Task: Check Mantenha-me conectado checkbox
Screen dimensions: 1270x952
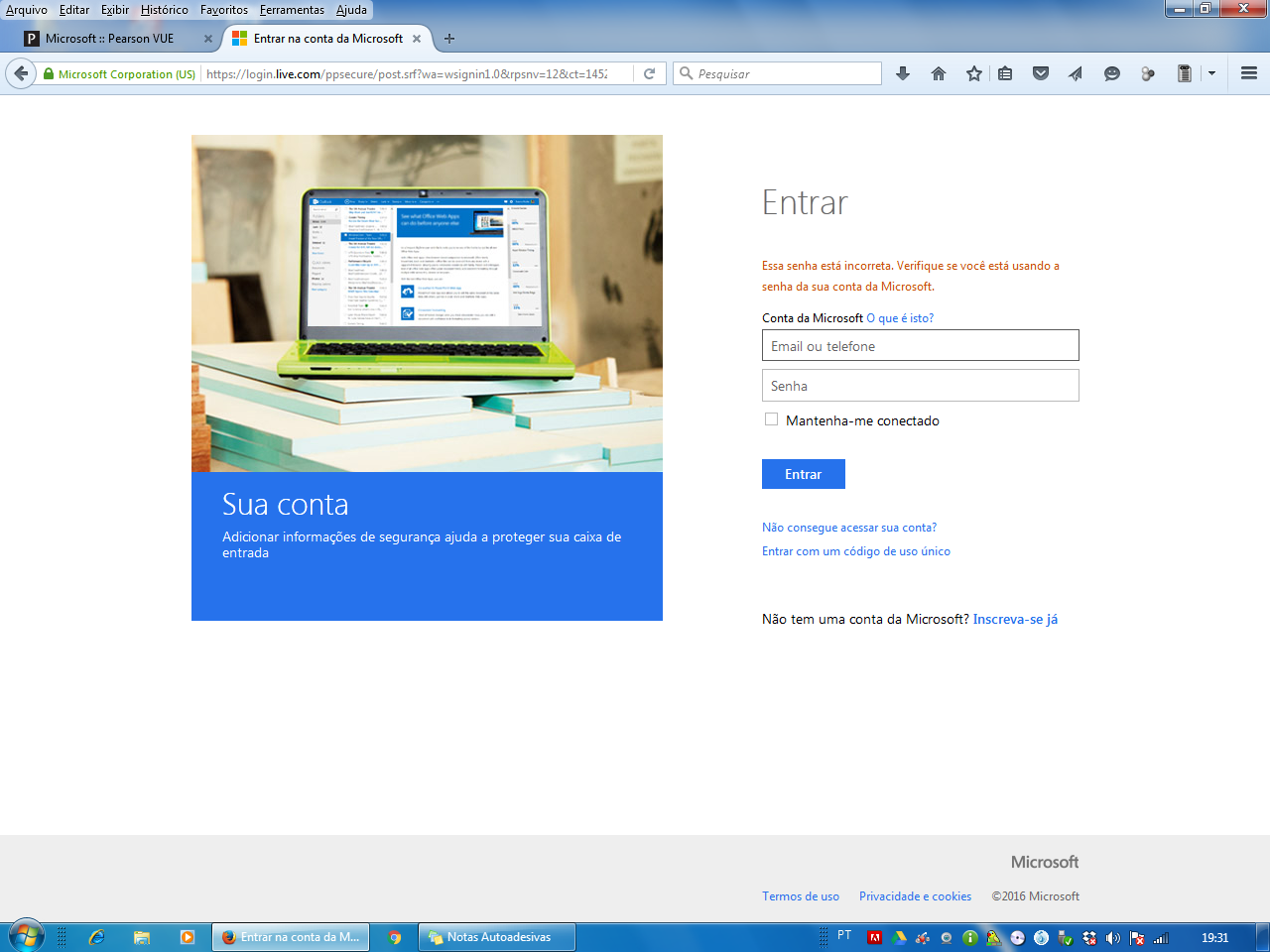Action: (x=771, y=419)
